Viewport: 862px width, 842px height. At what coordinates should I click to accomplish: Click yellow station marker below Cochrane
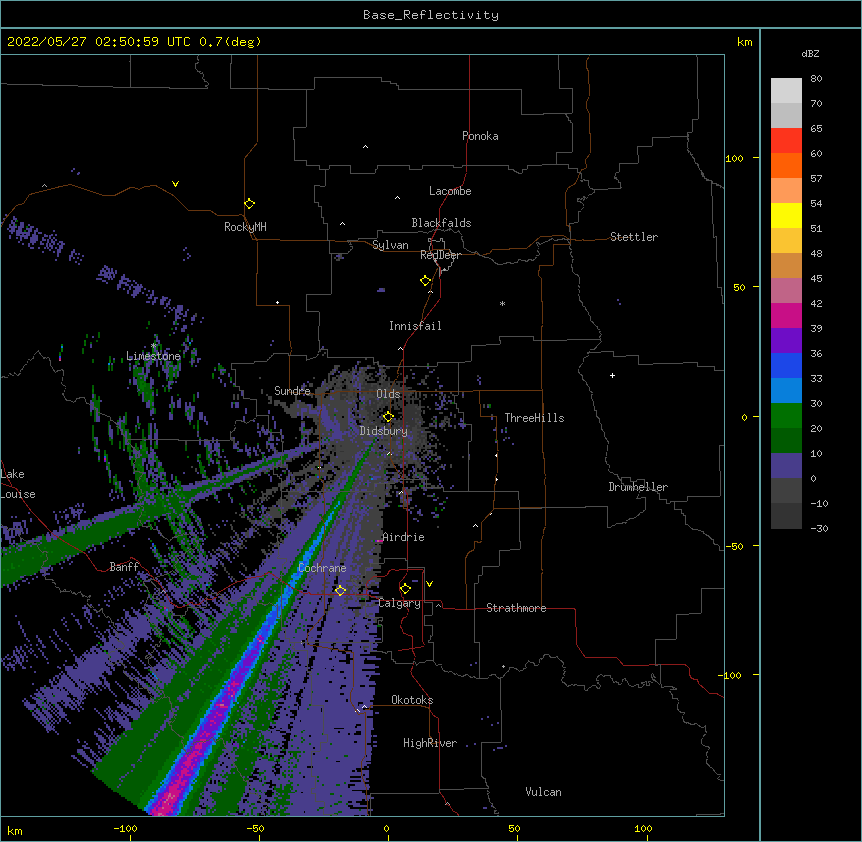point(340,590)
